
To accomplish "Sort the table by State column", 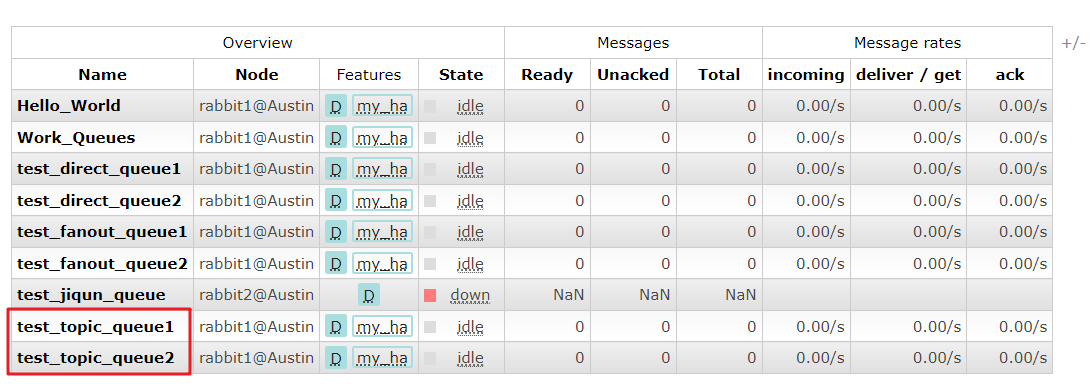I will coord(461,75).
